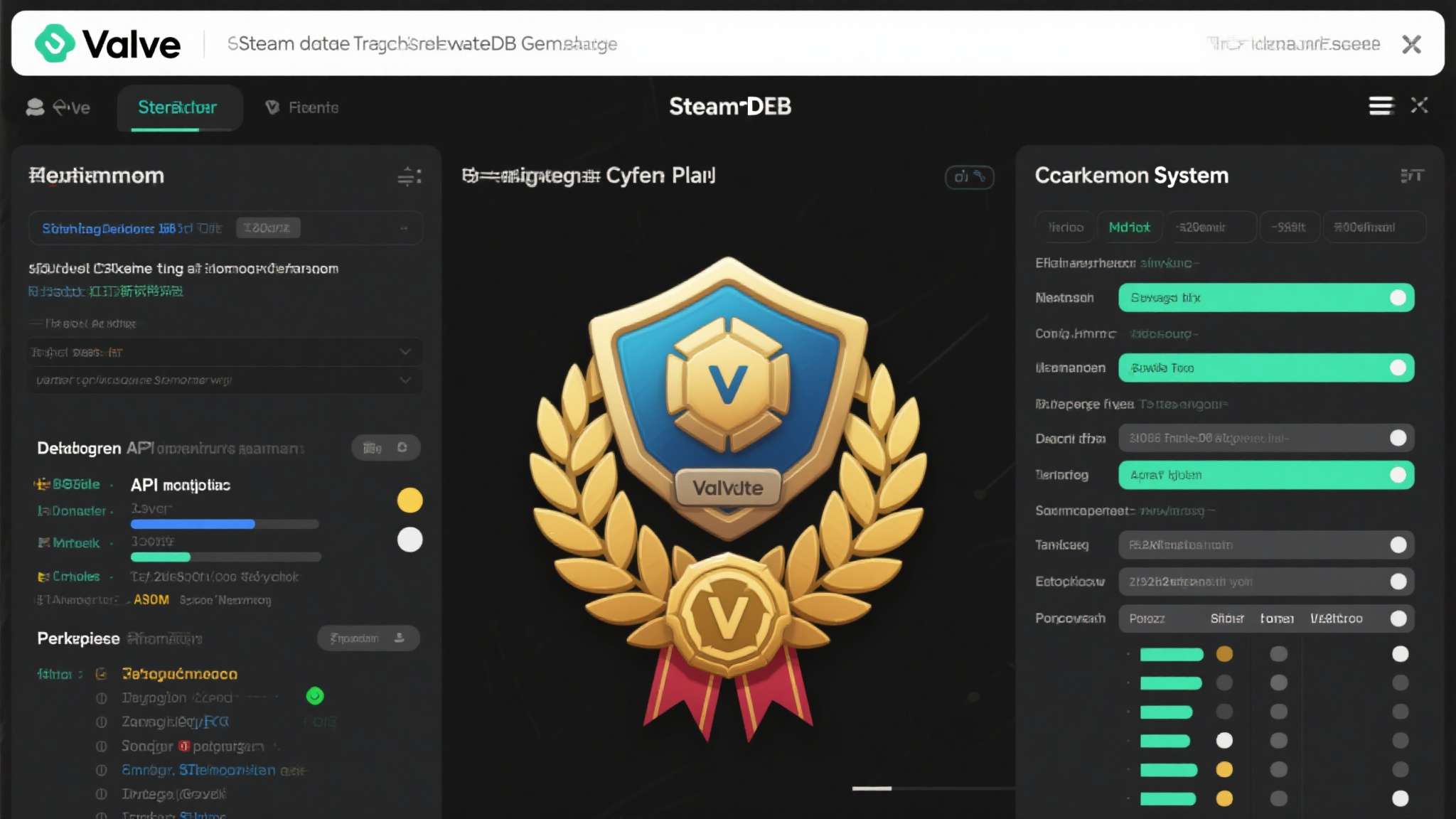Toggle the Tanlcaeg switch

[x=1398, y=545]
